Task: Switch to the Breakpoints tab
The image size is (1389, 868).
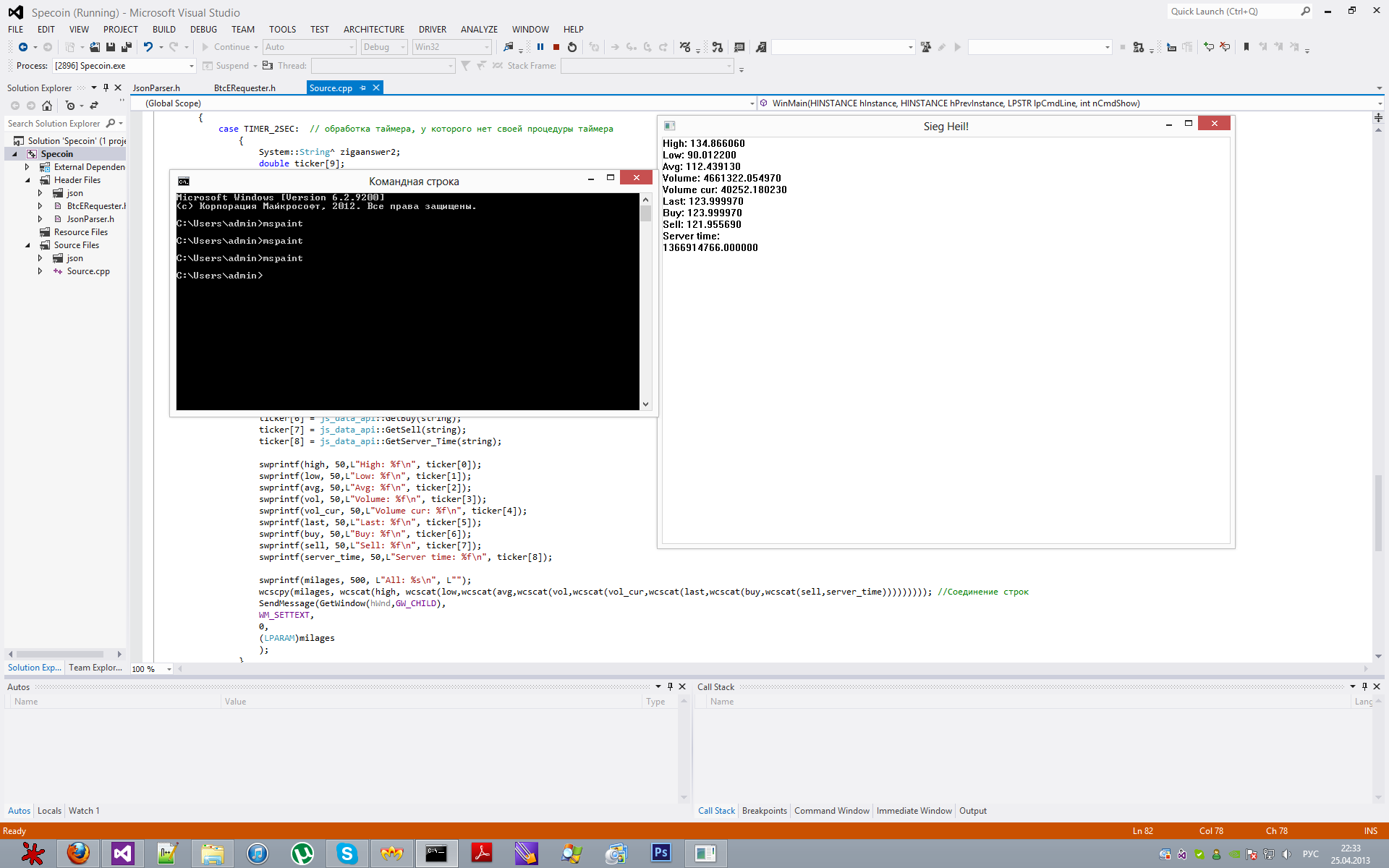Action: click(x=764, y=811)
